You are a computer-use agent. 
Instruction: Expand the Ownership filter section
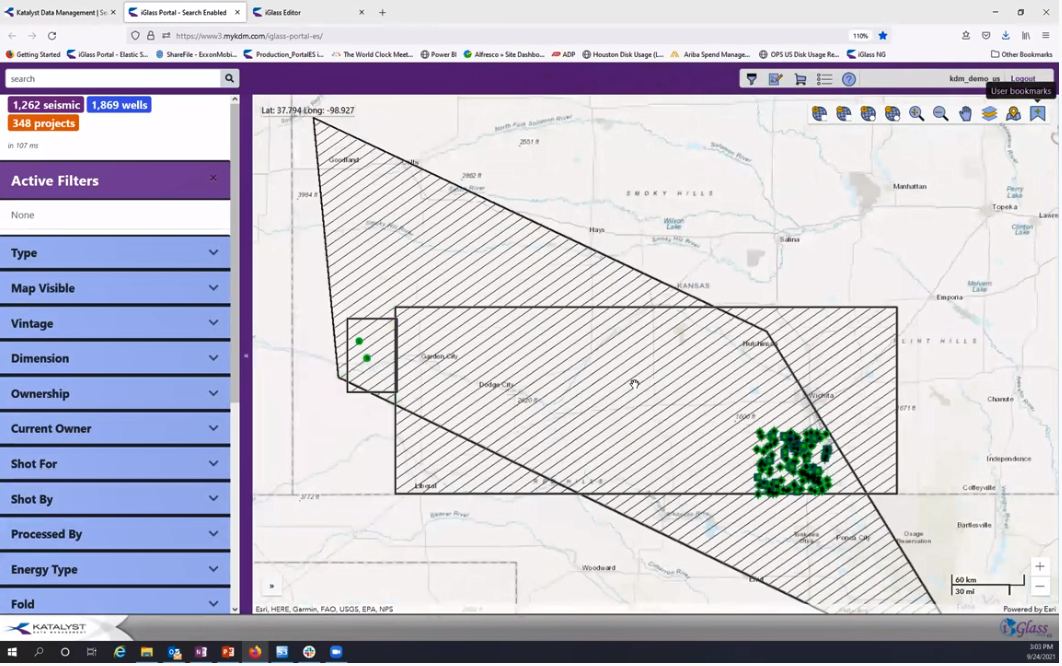tap(115, 393)
